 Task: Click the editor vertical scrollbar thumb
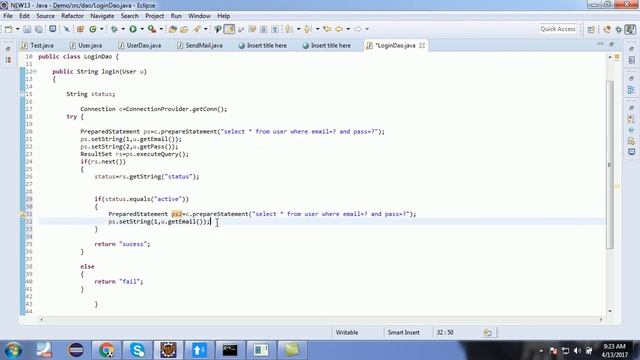(x=610, y=165)
